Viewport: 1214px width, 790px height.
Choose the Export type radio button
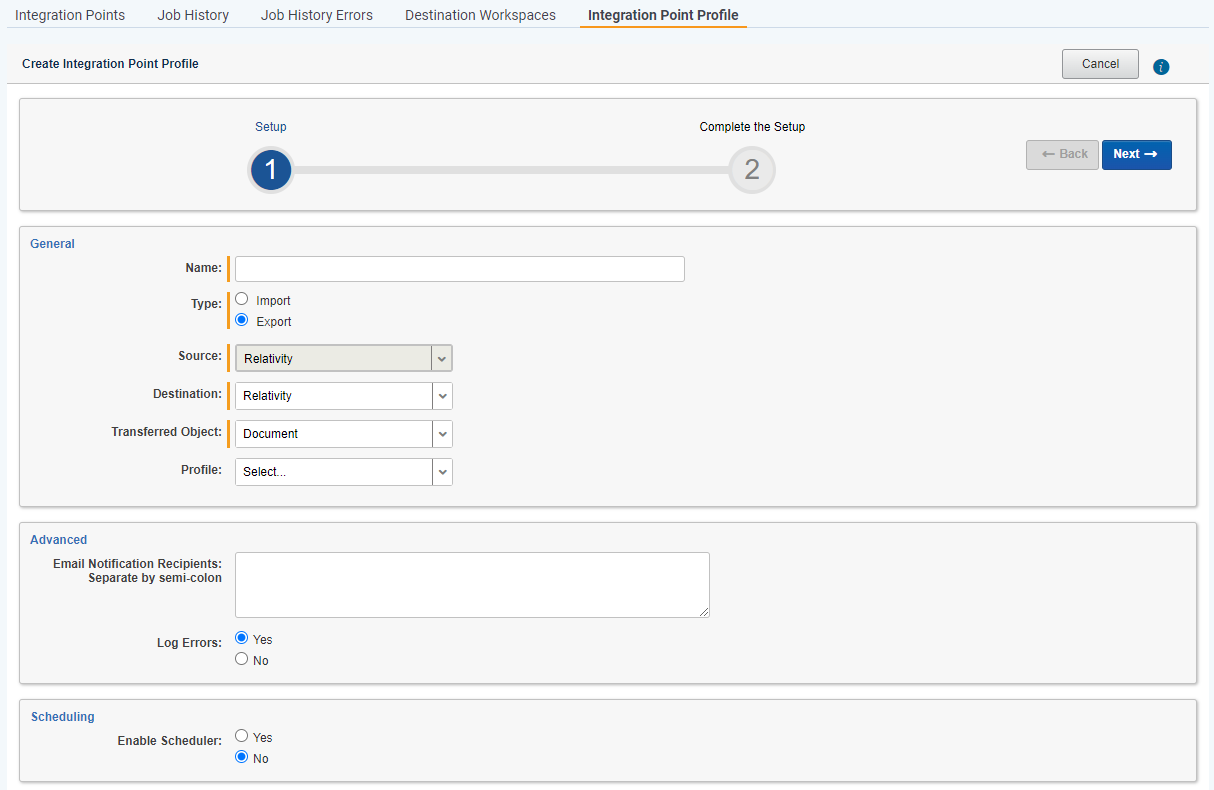[242, 320]
